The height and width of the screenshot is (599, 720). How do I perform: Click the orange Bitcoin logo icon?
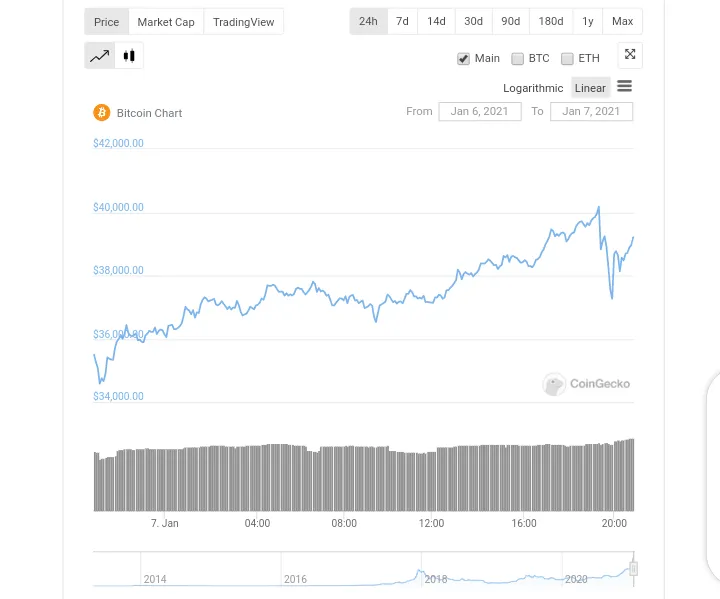pyautogui.click(x=101, y=113)
